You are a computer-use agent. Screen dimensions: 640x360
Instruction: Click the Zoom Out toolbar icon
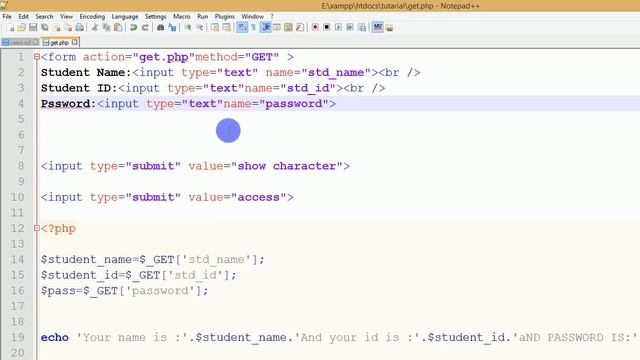(x=200, y=27)
